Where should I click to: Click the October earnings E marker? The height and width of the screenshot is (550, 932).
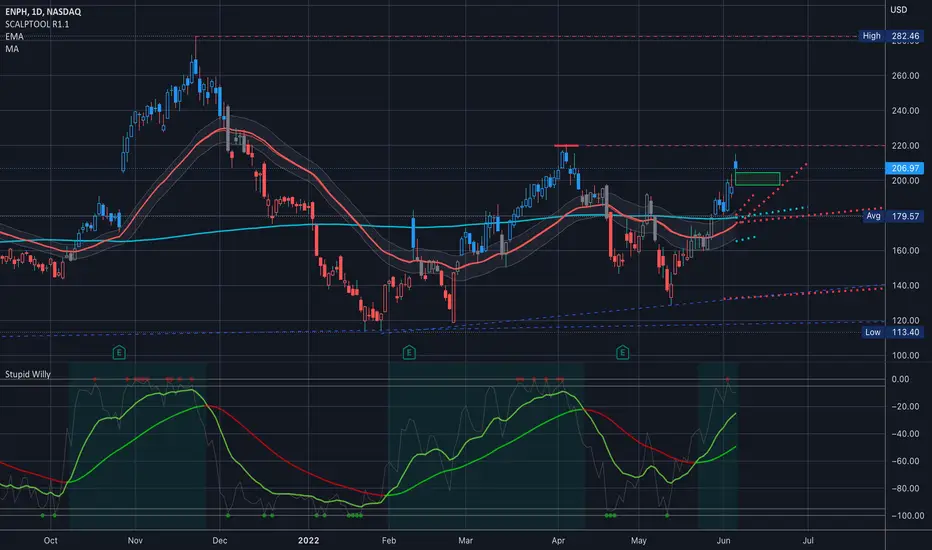119,353
